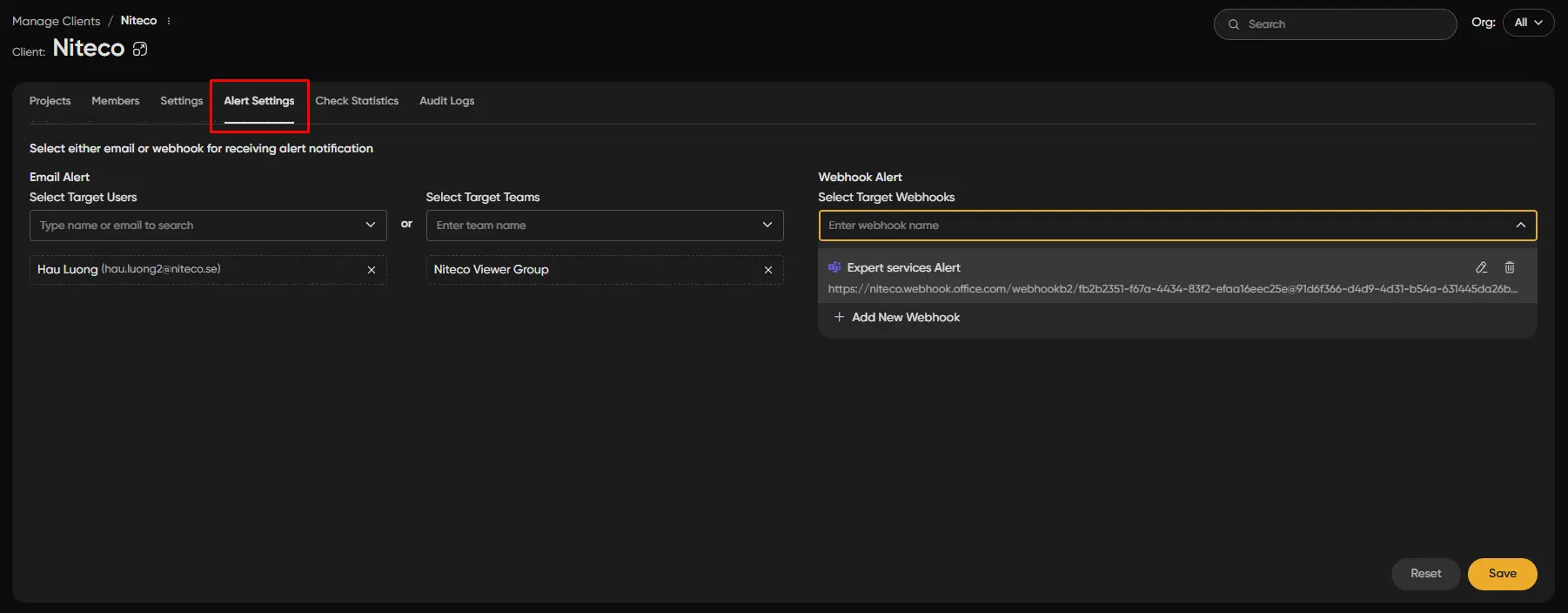Image resolution: width=1568 pixels, height=613 pixels.
Task: Open the Org selector dropdown
Action: (1528, 23)
